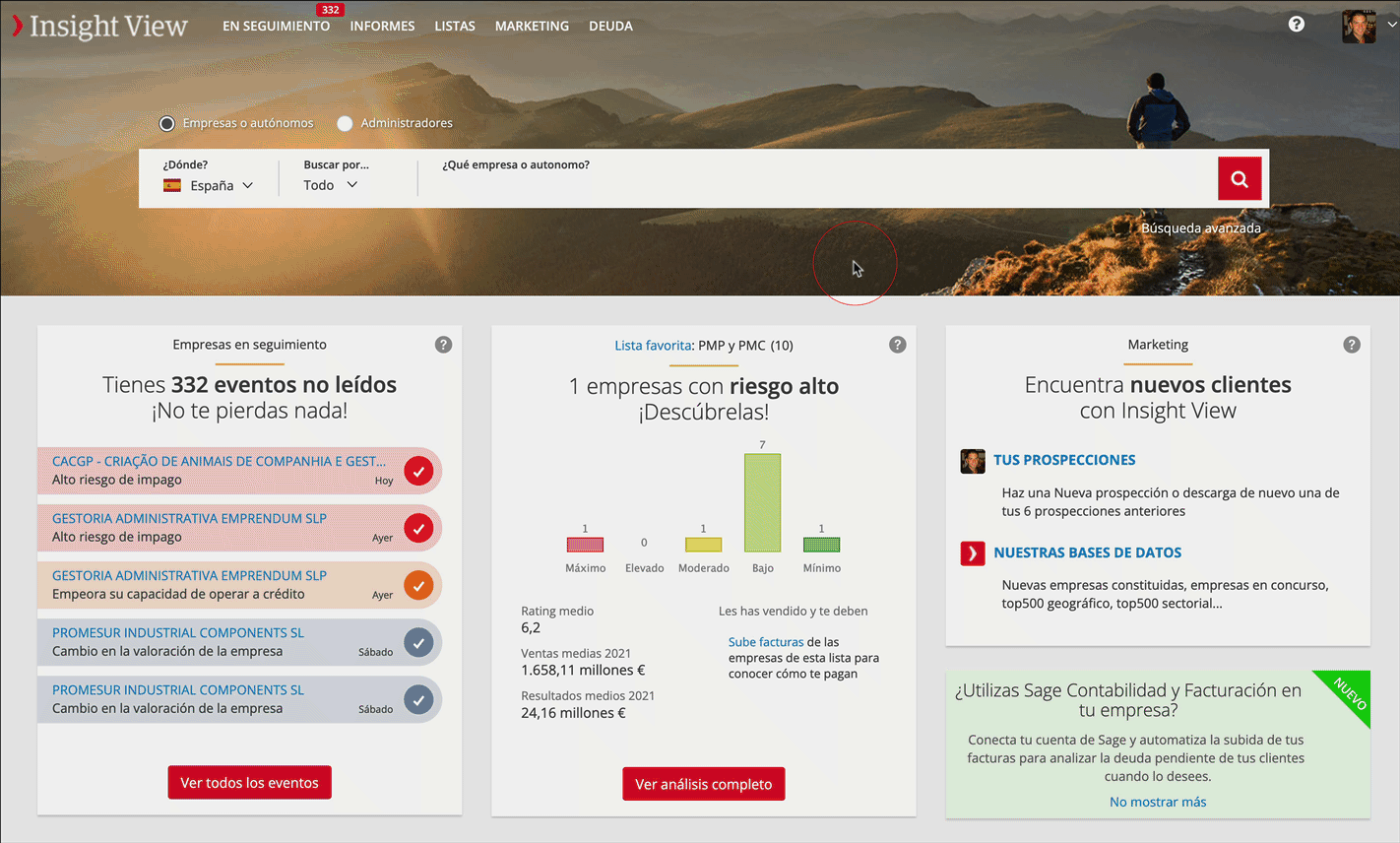Open help for Empresas en seguimiento card
The width and height of the screenshot is (1400, 843).
(x=443, y=345)
